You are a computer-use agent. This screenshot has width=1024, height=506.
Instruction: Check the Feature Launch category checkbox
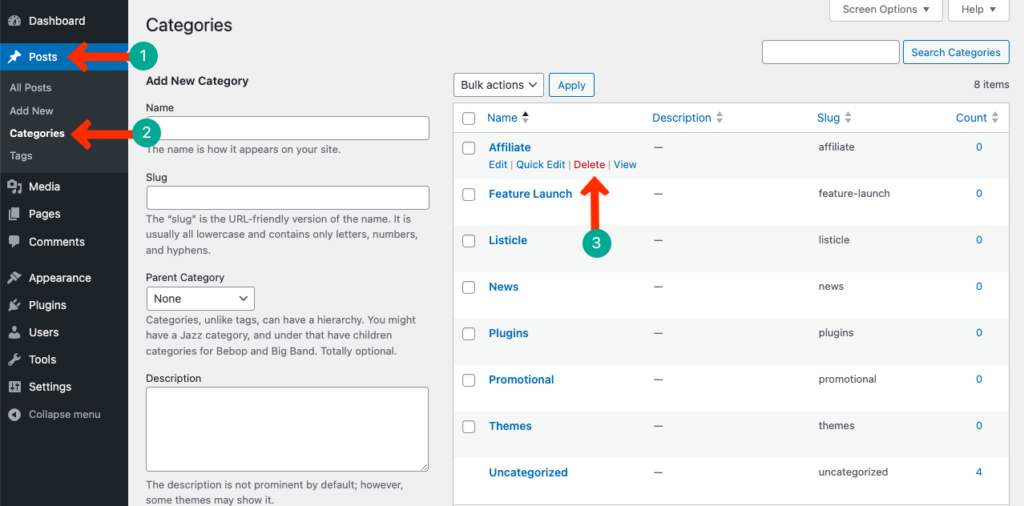point(469,195)
